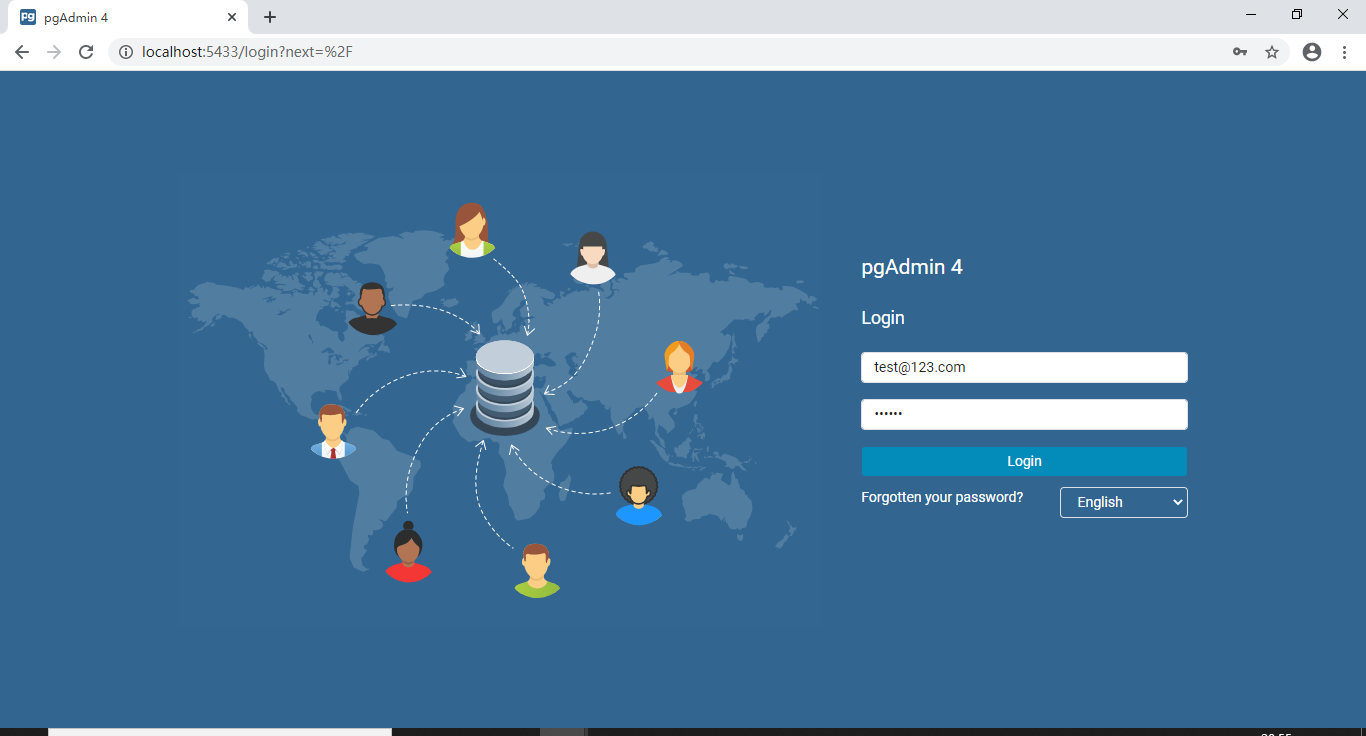
Task: Click the browser forward arrow
Action: 54,52
